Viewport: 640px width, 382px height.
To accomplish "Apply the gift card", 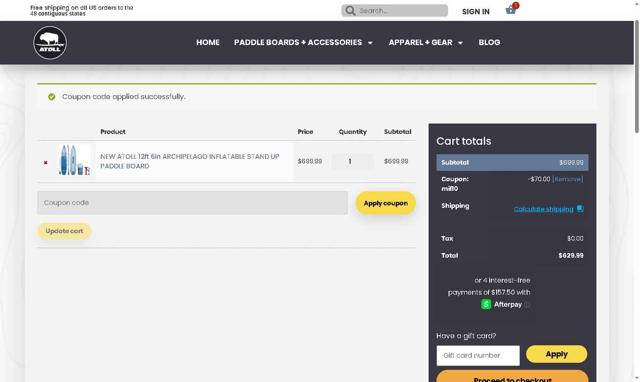I will click(556, 354).
